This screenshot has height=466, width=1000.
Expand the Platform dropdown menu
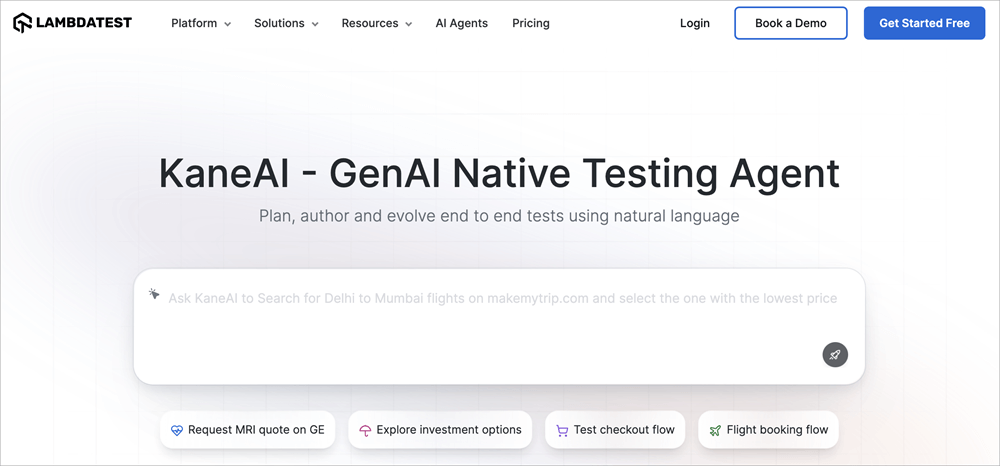[201, 23]
